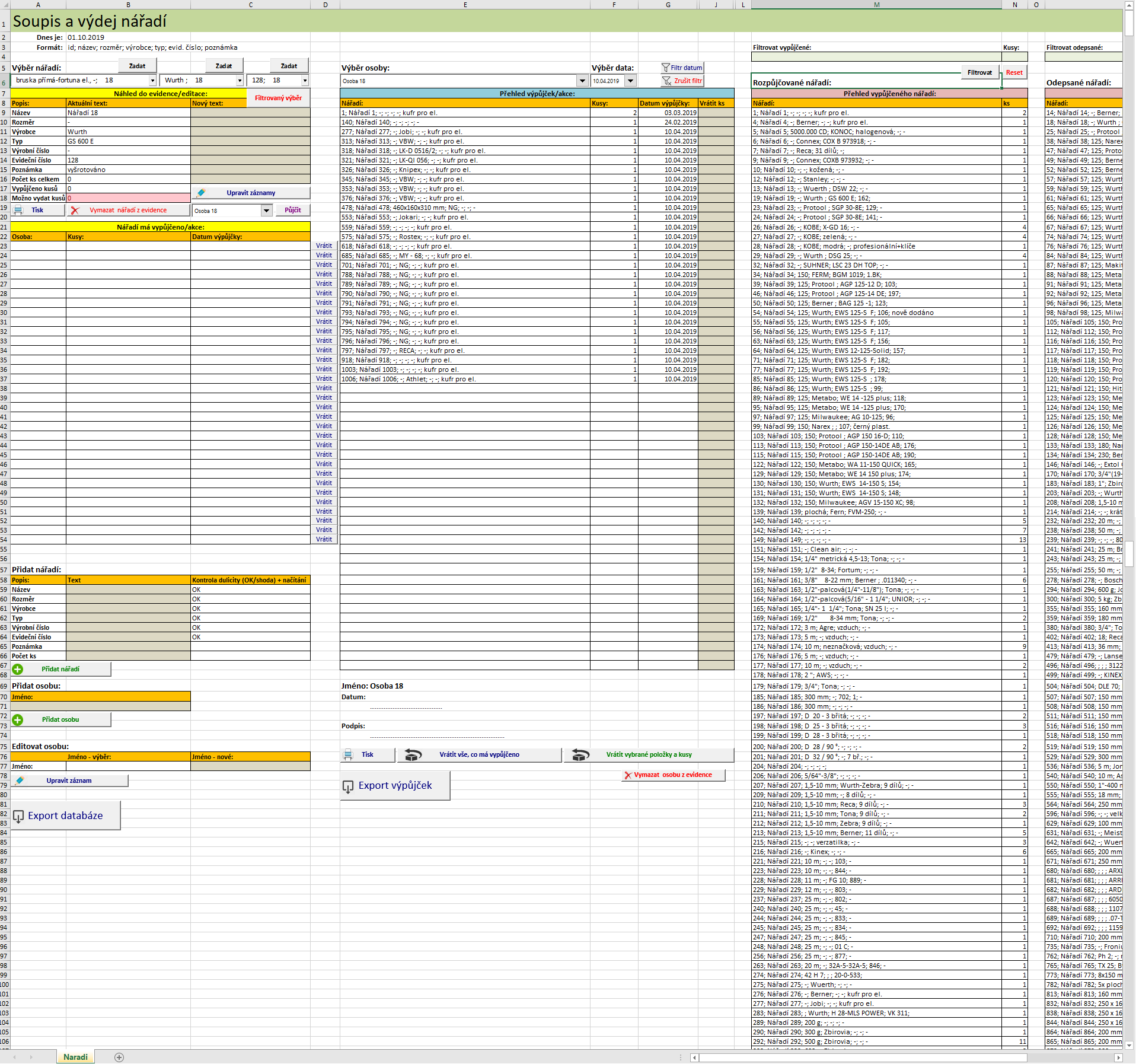Click the Vrátit link in row 30
Image resolution: width=1136 pixels, height=1064 pixels.
[x=324, y=312]
